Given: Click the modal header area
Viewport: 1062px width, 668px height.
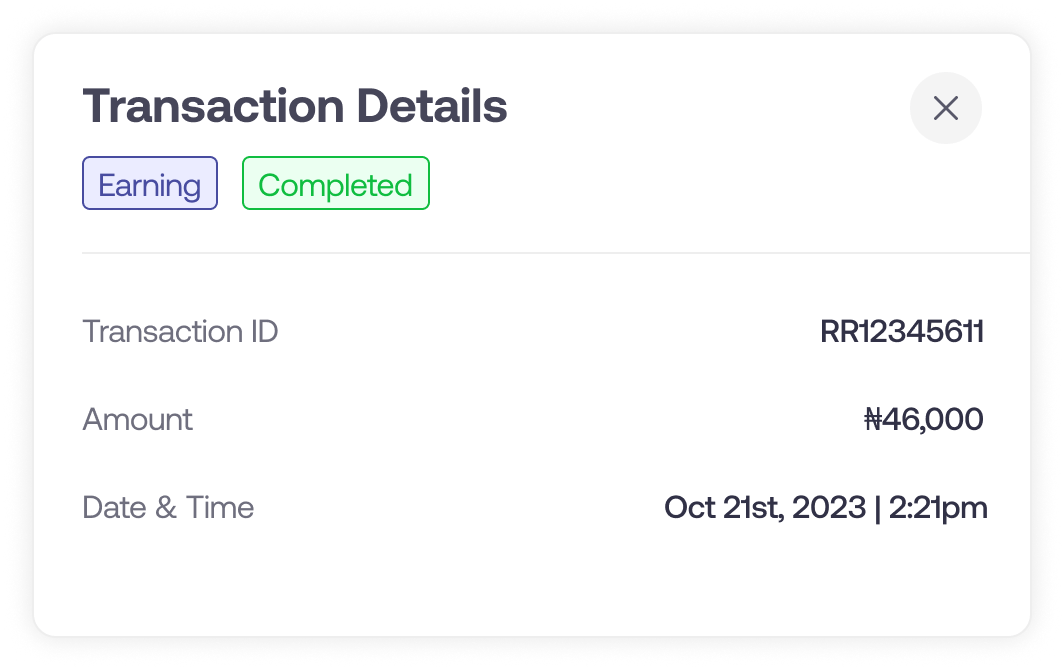Looking at the screenshot, I should click(533, 105).
